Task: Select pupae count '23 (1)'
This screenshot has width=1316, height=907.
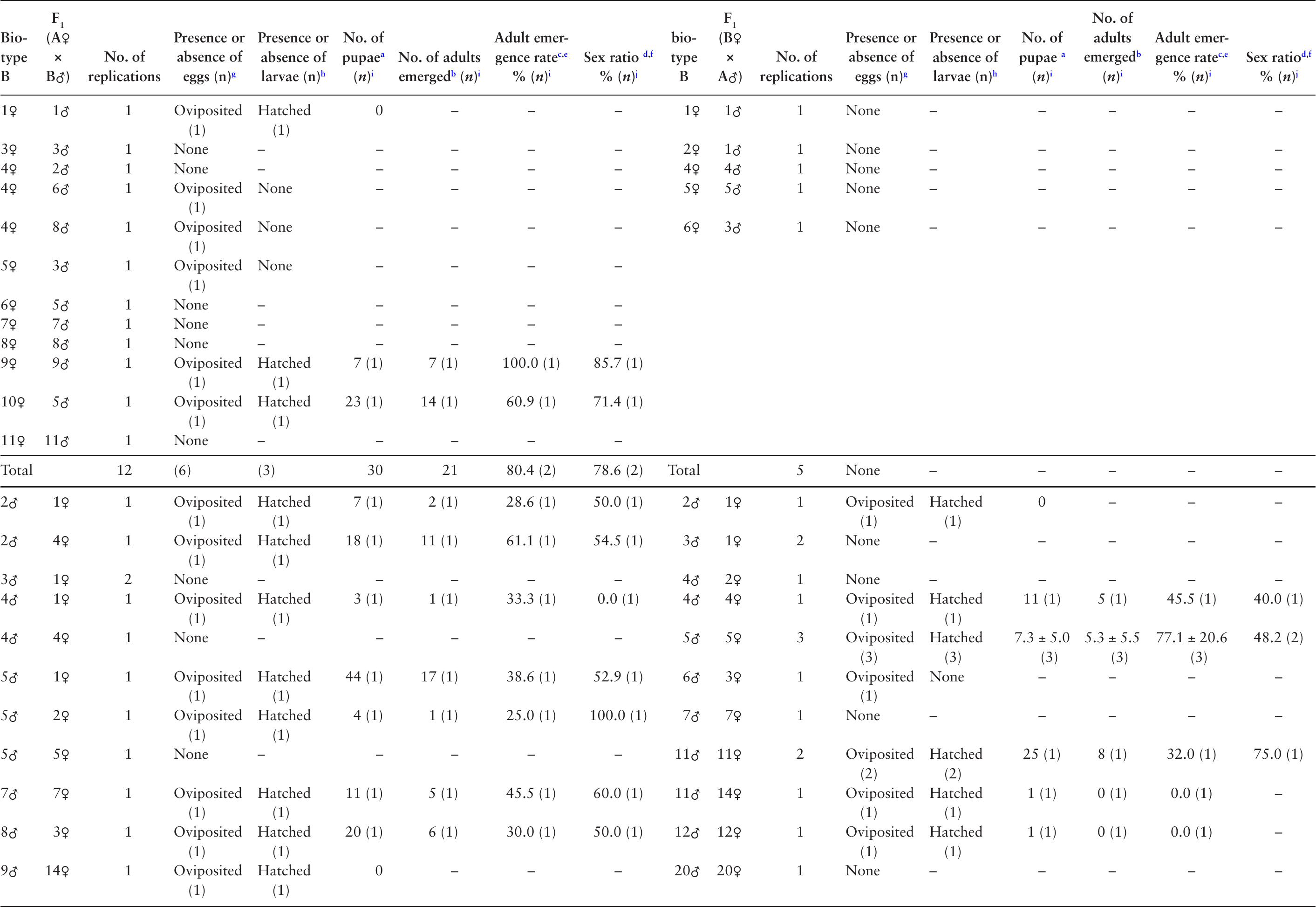Action: pos(363,402)
